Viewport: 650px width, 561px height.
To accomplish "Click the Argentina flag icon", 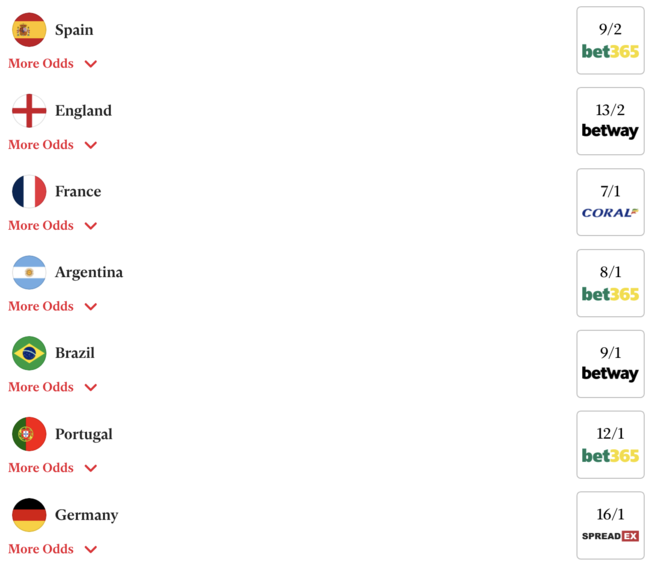I will pyautogui.click(x=29, y=273).
